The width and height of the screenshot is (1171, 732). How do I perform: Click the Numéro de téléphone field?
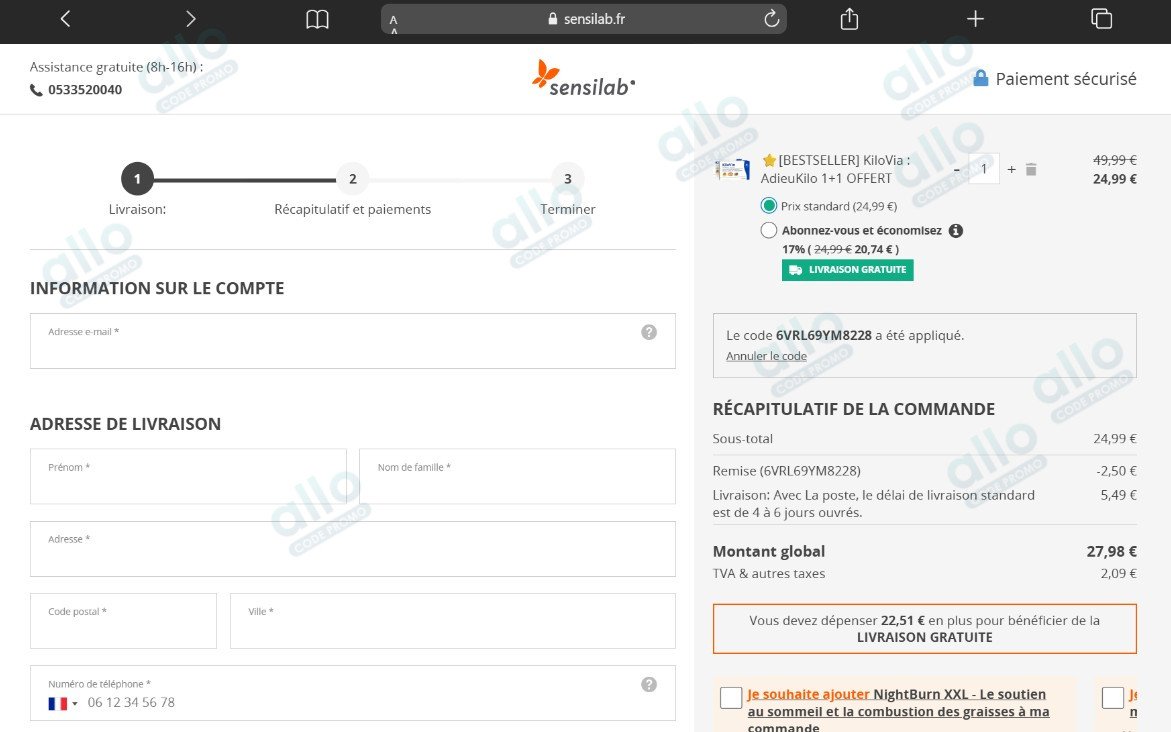352,693
